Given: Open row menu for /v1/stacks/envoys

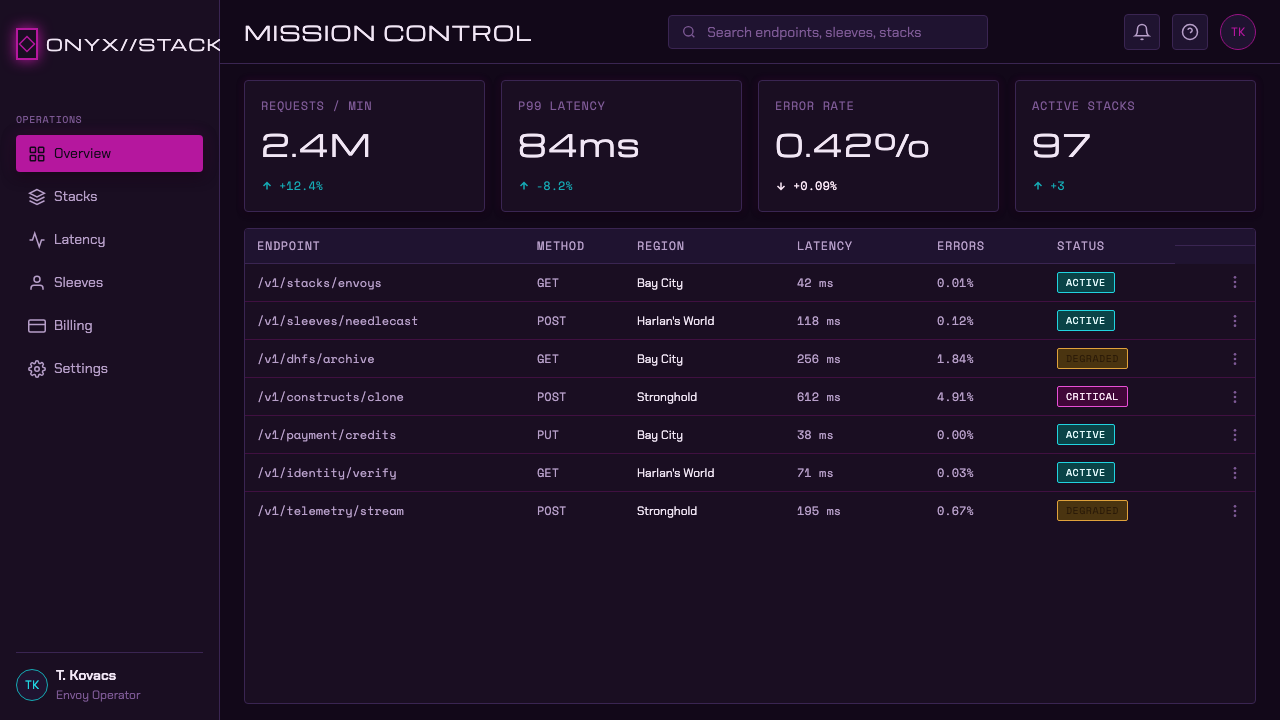Looking at the screenshot, I should click(x=1235, y=283).
